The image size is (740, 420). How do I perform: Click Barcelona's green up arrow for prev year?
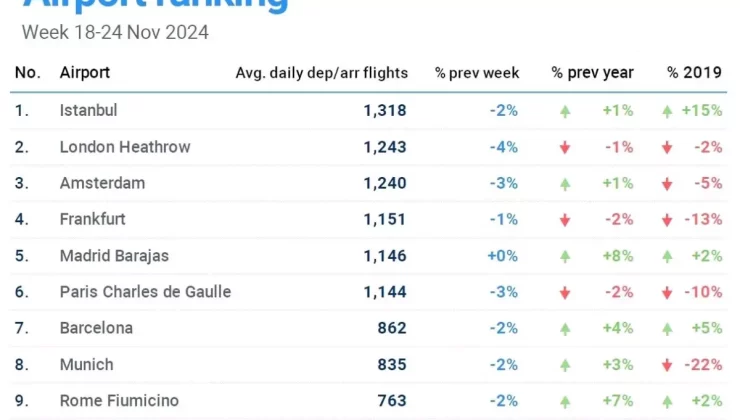coord(565,328)
